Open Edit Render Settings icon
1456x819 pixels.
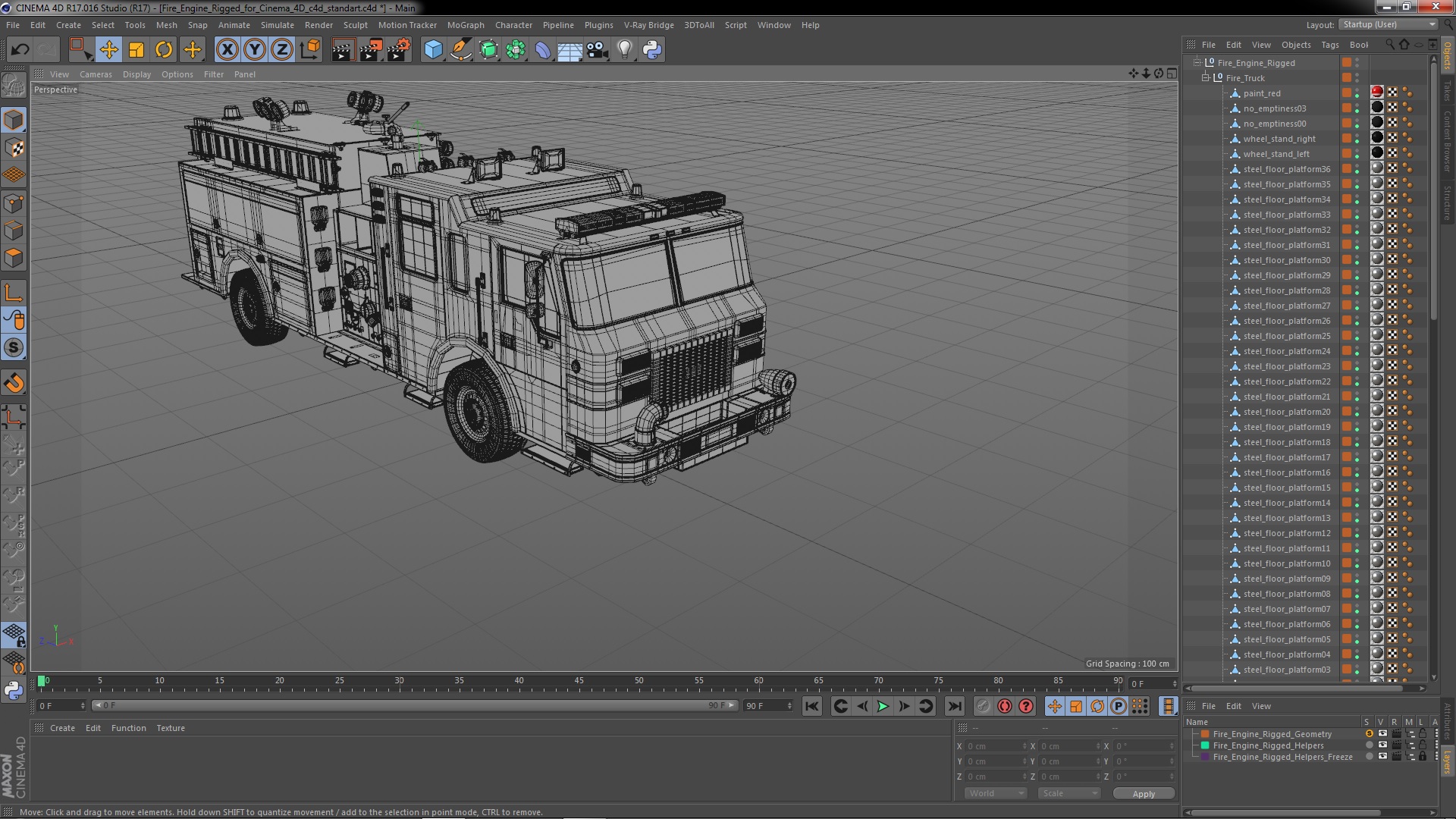coord(398,50)
